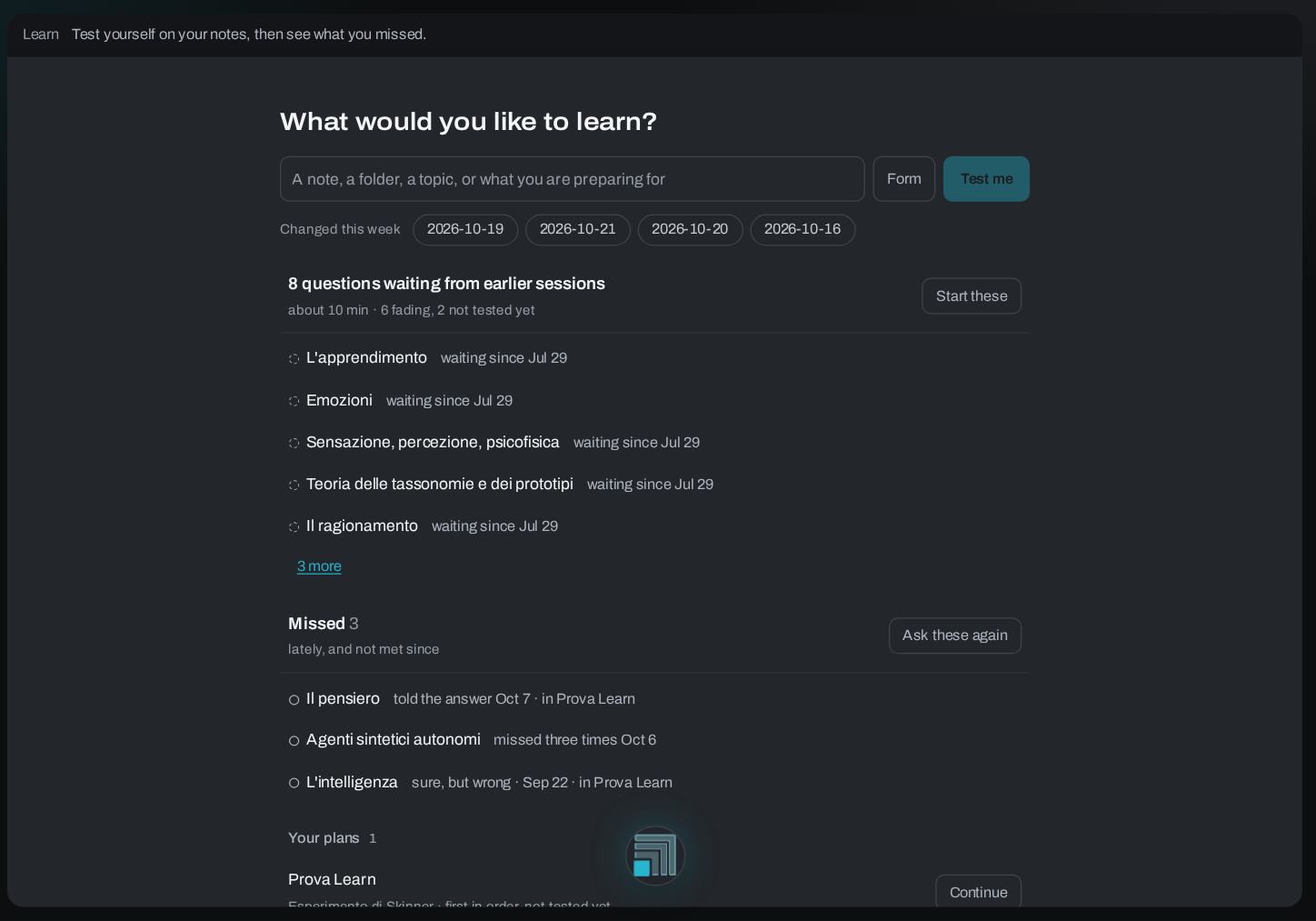The width and height of the screenshot is (1316, 921).
Task: Open the missed item Il pensiero
Action: (x=343, y=698)
